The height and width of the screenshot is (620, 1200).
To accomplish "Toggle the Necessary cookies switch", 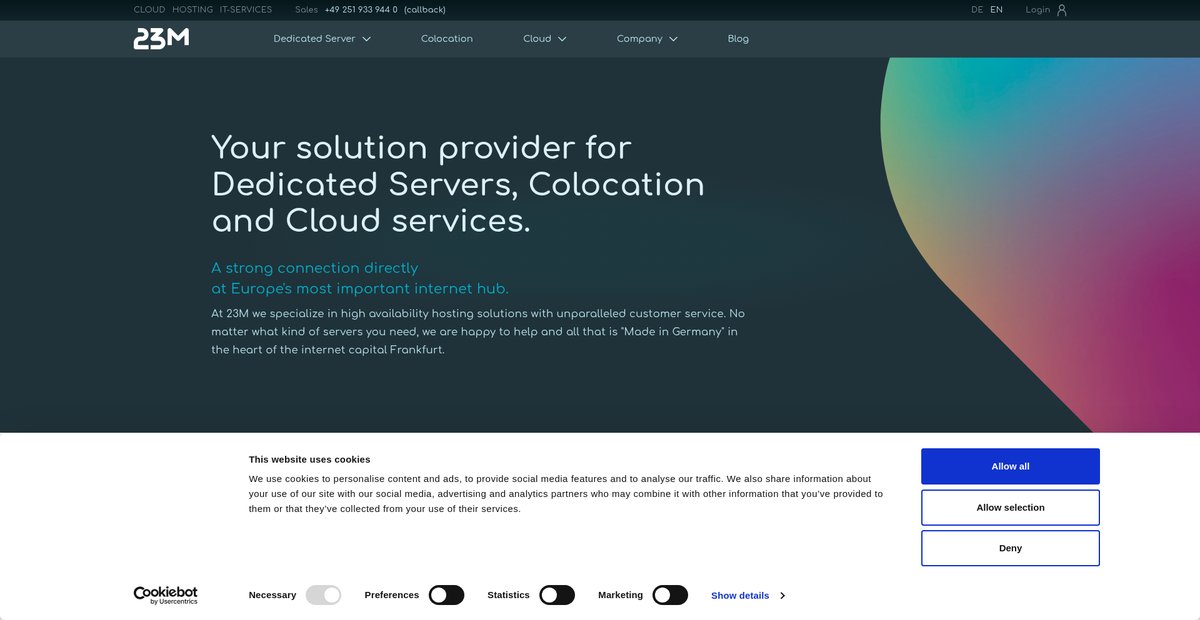I will (x=323, y=595).
